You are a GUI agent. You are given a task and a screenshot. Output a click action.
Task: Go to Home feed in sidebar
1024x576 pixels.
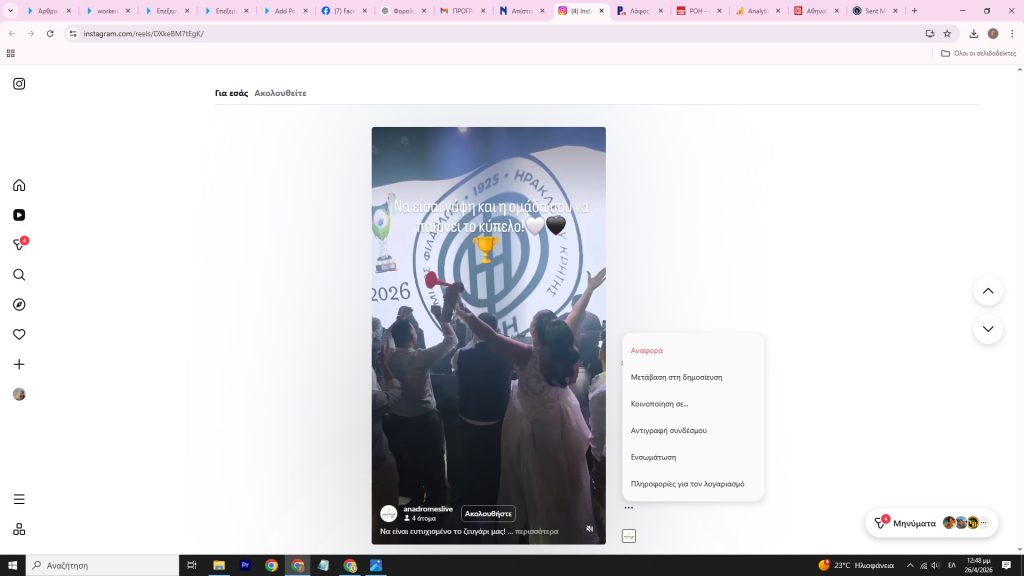pyautogui.click(x=19, y=185)
